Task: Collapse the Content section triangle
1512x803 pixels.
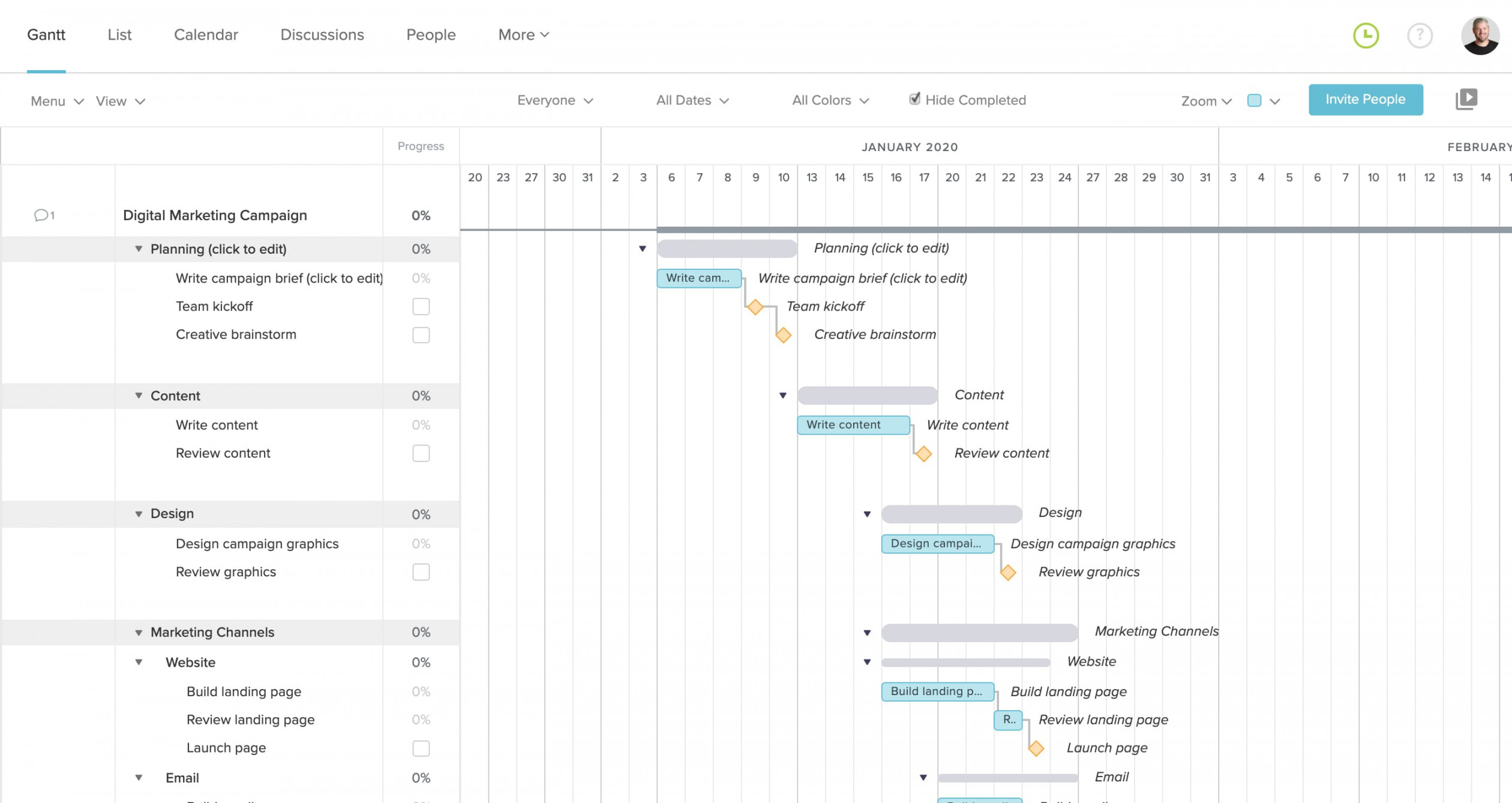Action: 138,395
